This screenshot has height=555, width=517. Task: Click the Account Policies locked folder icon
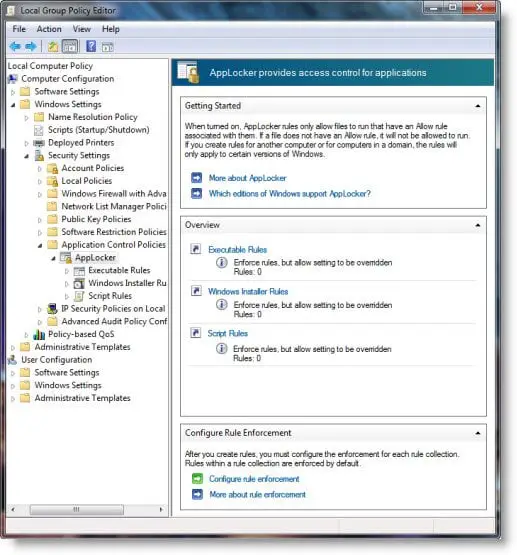click(52, 168)
